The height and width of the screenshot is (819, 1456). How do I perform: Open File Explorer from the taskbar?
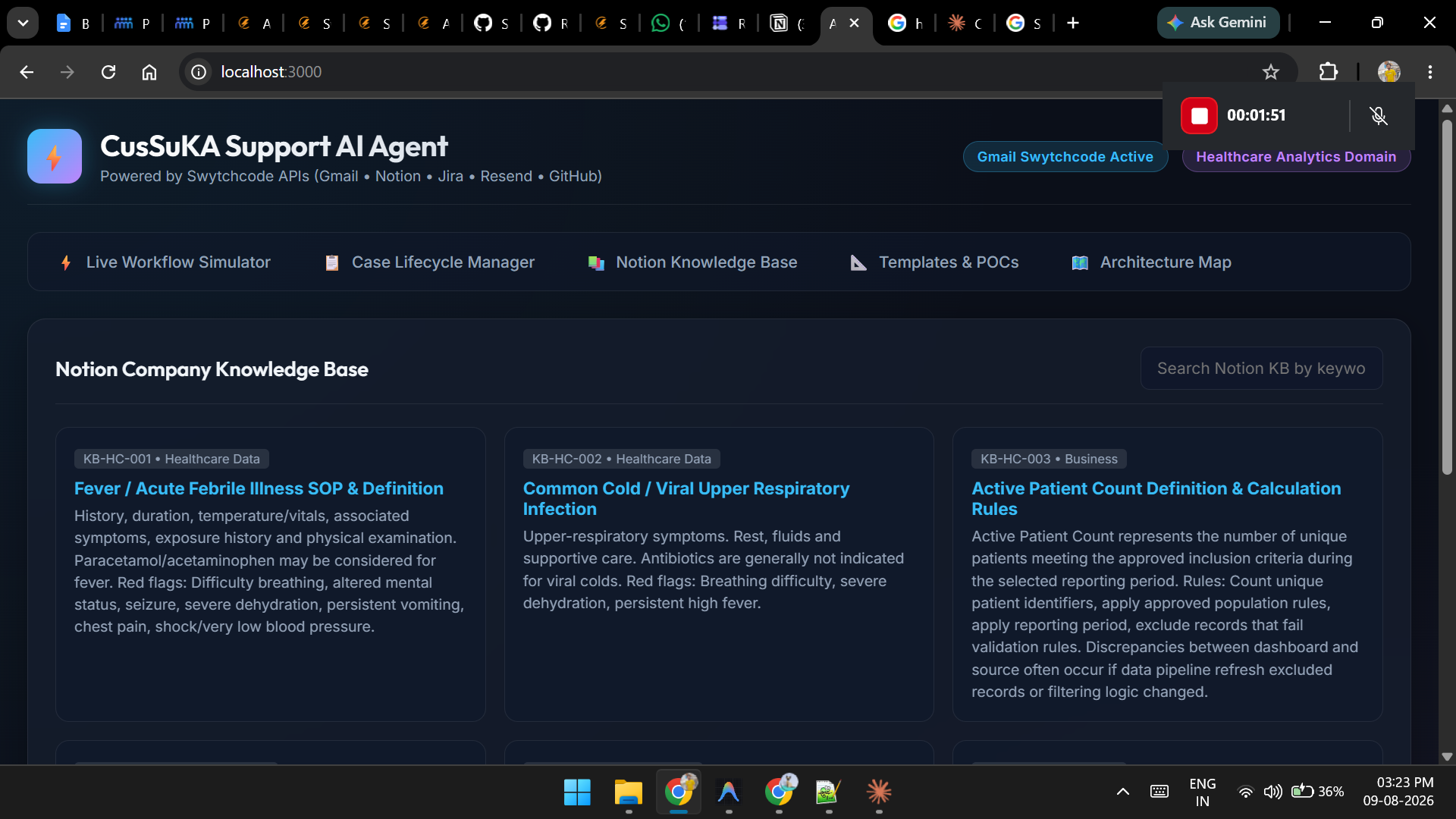tap(628, 792)
